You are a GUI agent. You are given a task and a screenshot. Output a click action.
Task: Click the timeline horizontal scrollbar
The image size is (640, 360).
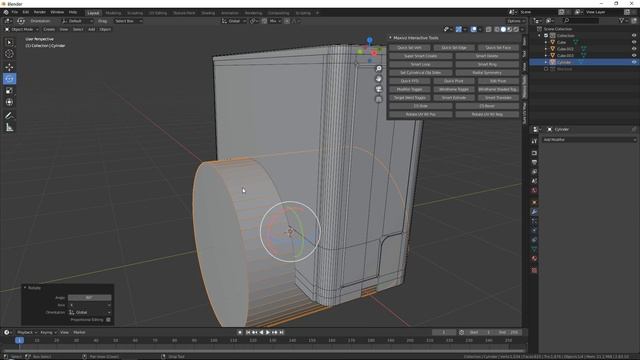click(x=263, y=350)
